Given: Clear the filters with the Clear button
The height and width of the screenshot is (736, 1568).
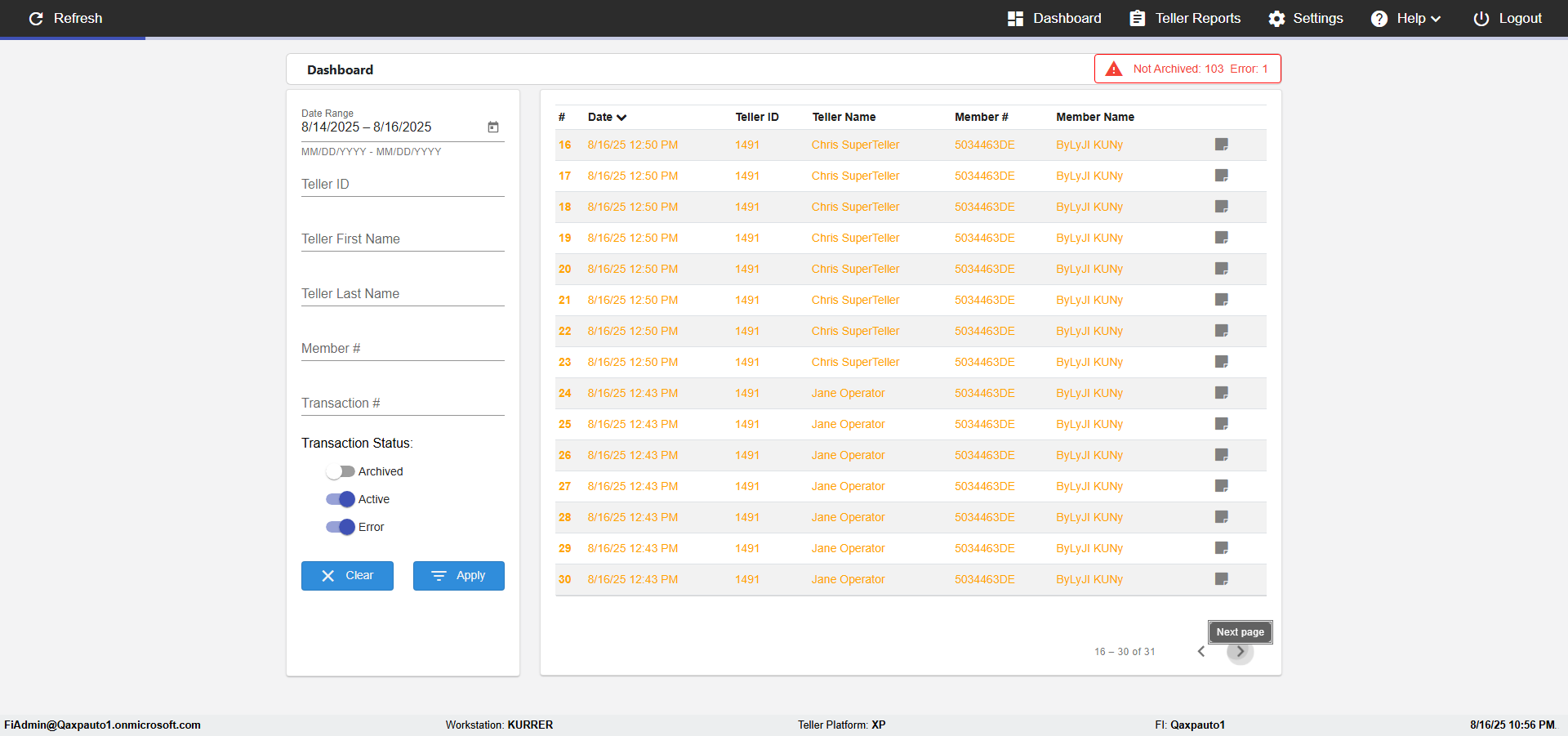Looking at the screenshot, I should coord(347,576).
